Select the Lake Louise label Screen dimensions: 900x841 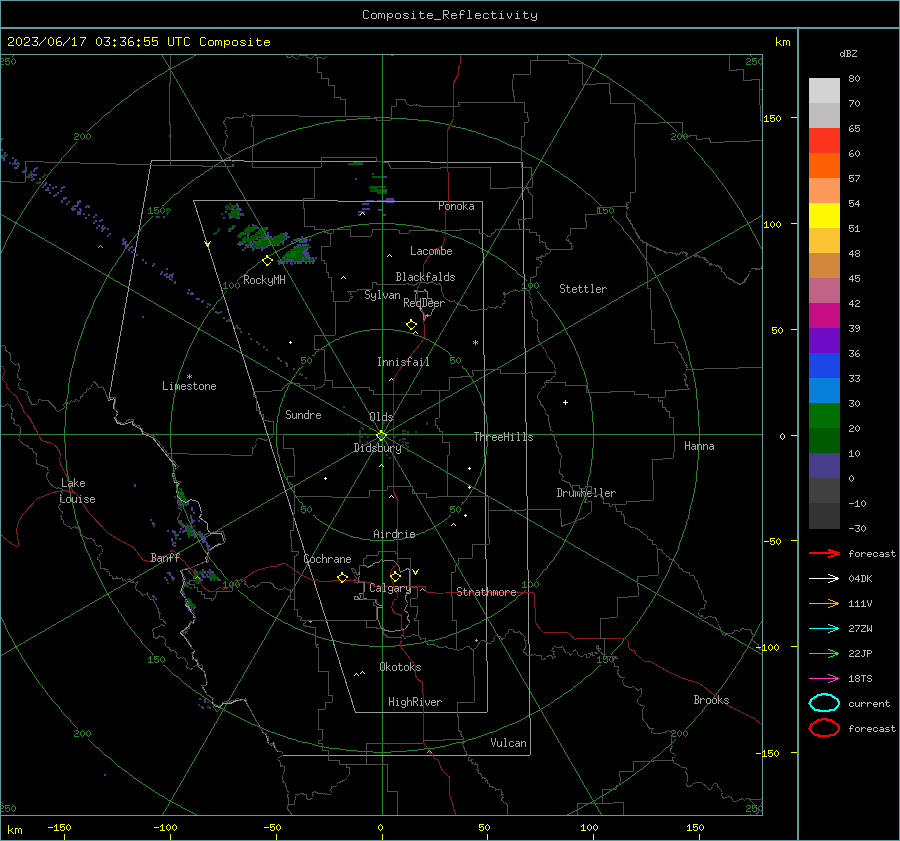(x=77, y=491)
